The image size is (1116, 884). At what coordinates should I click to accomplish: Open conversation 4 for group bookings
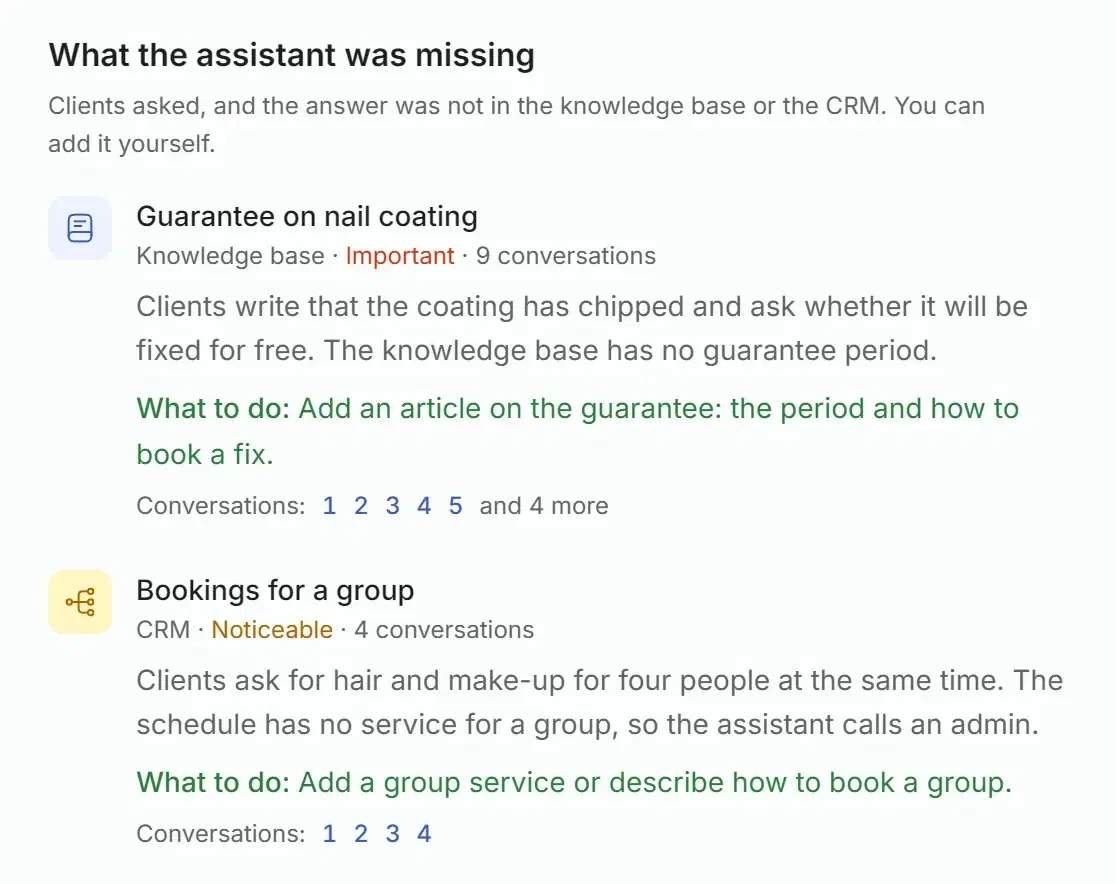click(424, 833)
